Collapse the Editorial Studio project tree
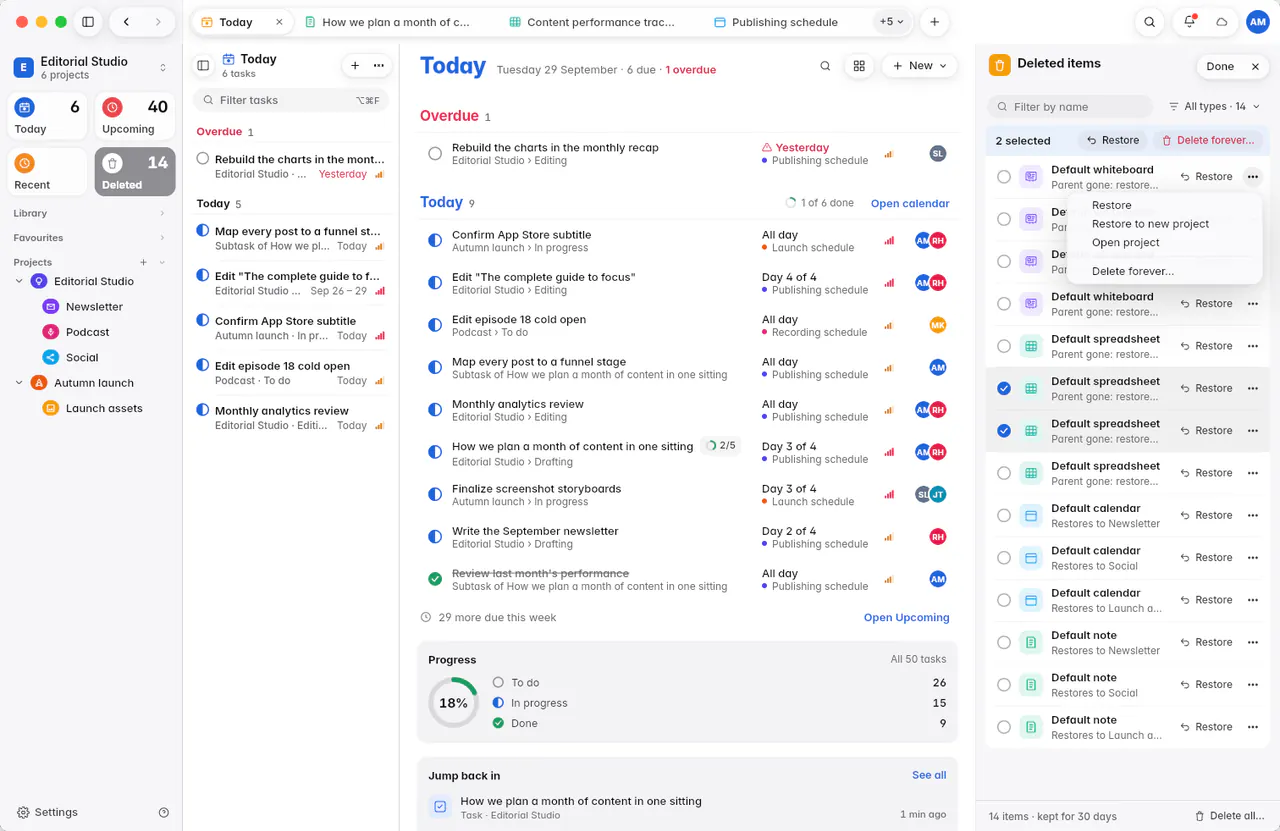The width and height of the screenshot is (1280, 831). tap(19, 282)
